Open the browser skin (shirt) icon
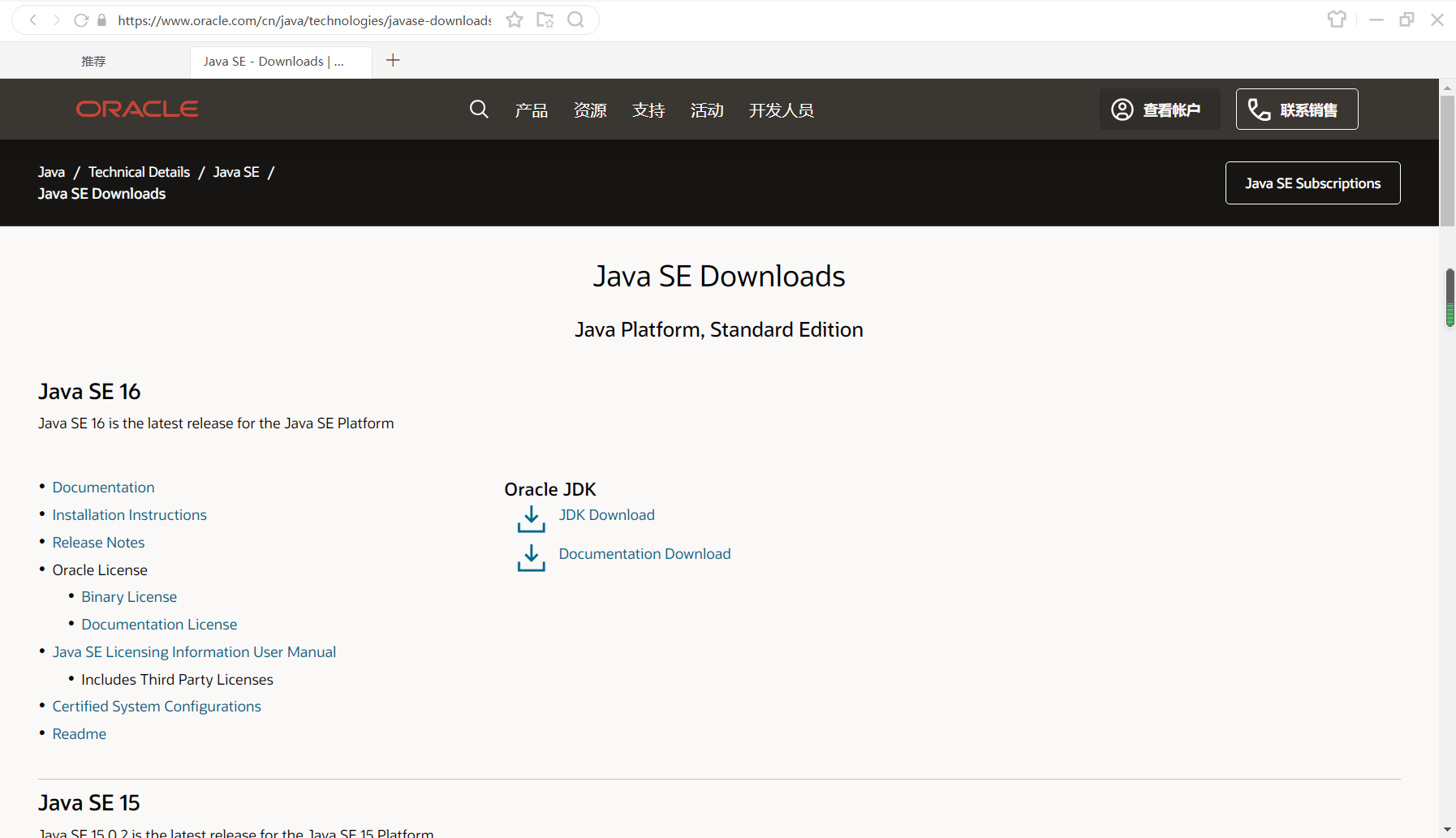The width and height of the screenshot is (1456, 838). click(1337, 19)
